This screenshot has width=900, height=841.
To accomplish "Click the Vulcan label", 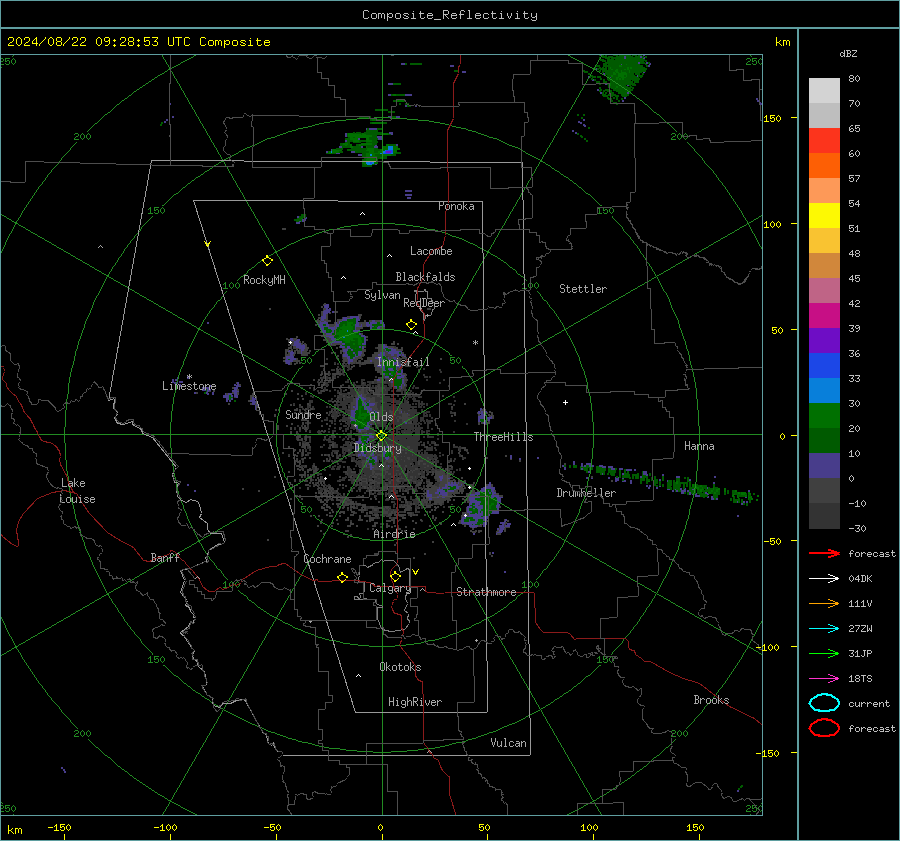I will point(508,743).
